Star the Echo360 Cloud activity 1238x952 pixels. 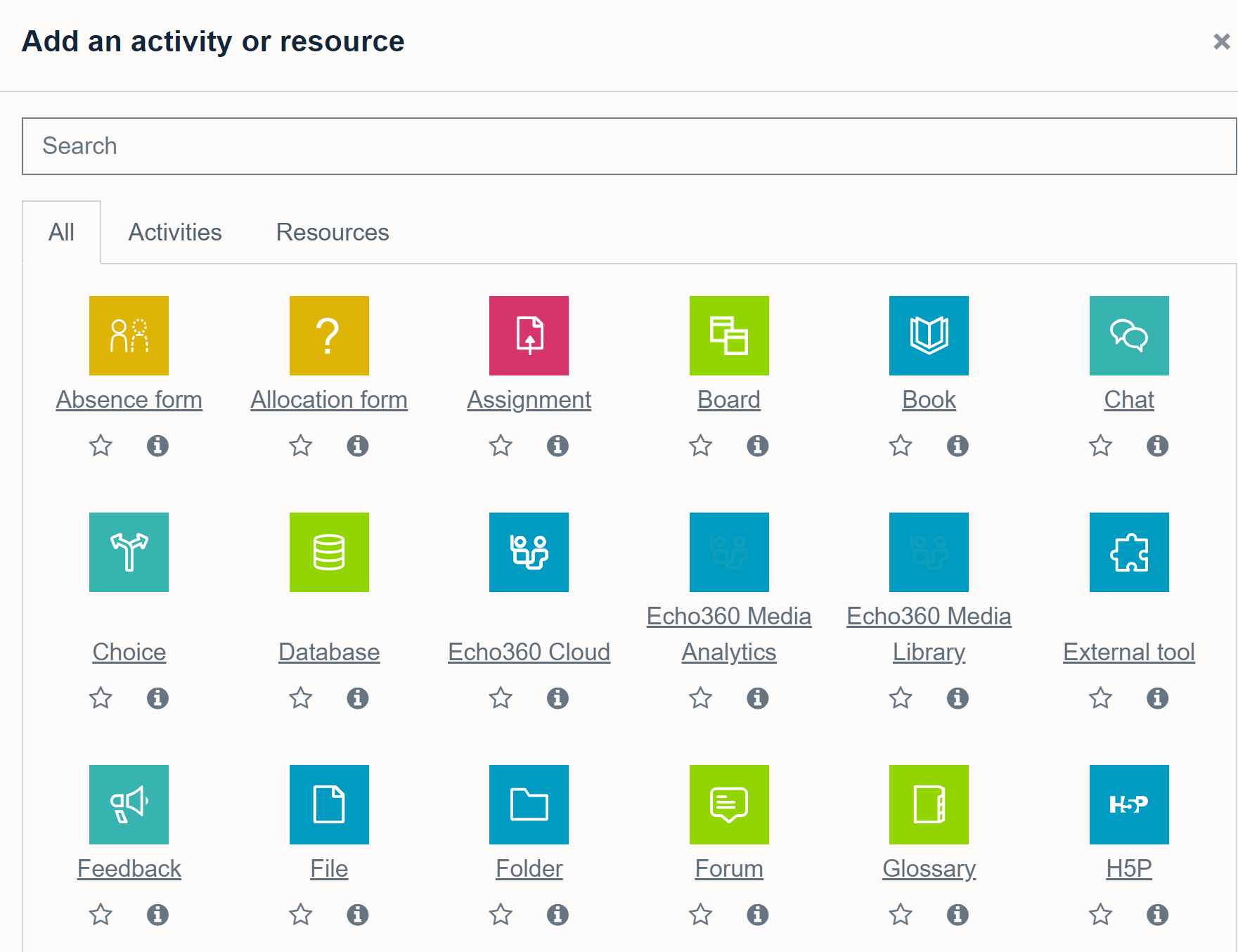coord(501,697)
